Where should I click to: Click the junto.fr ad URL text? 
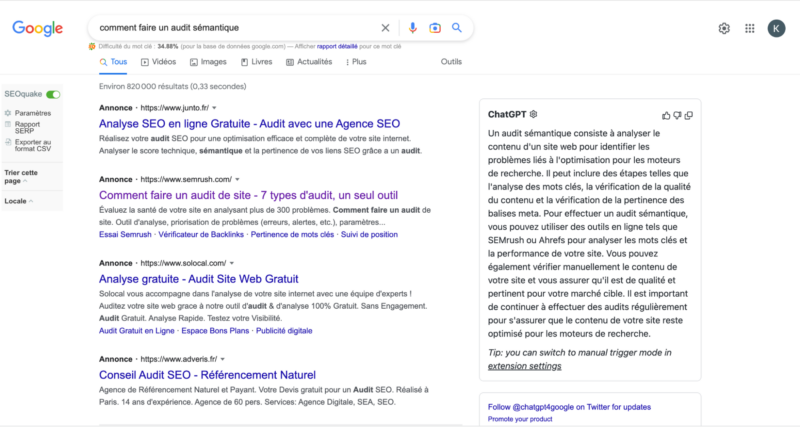coord(174,108)
